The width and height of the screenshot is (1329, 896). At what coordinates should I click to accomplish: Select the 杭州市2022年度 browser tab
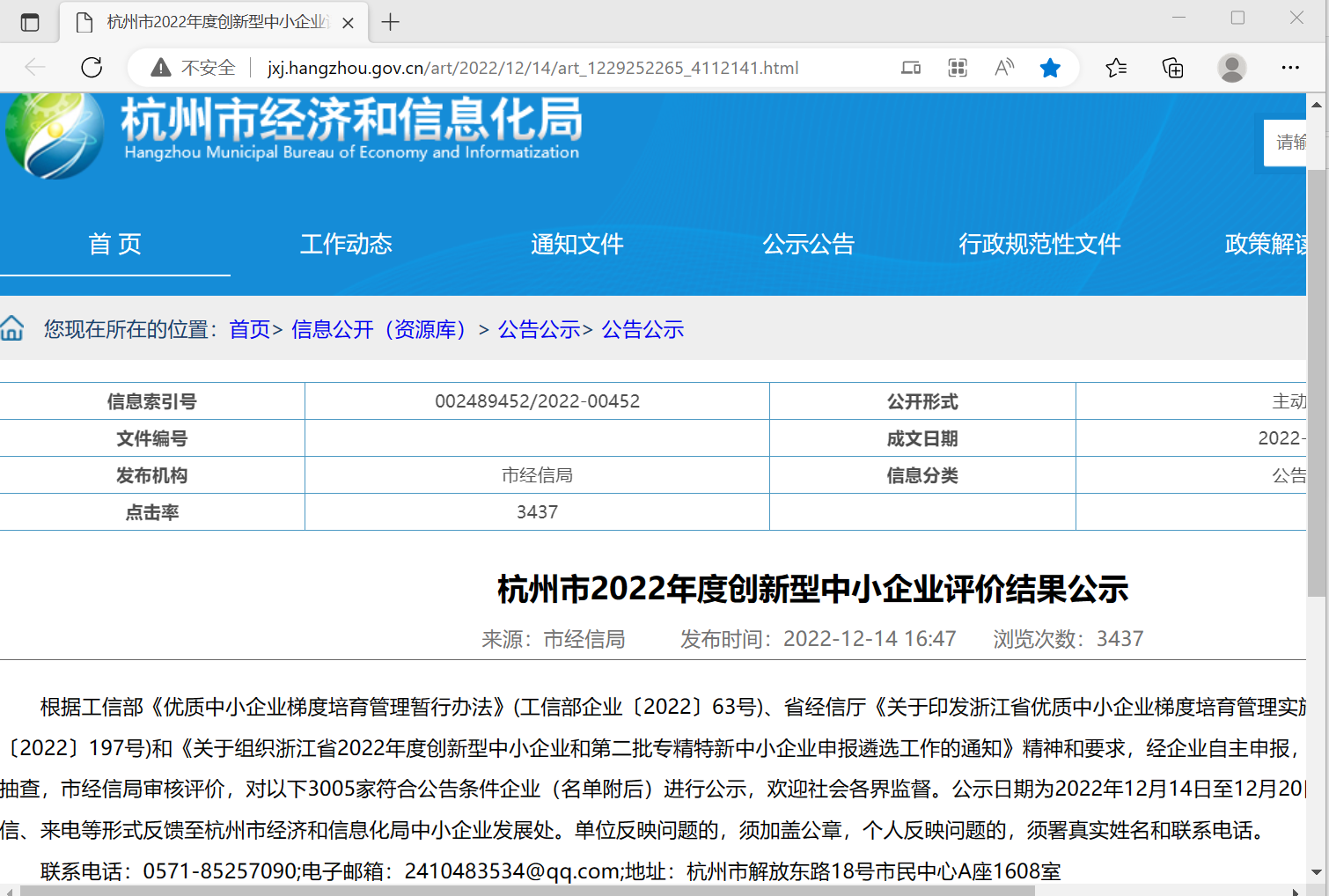click(211, 22)
